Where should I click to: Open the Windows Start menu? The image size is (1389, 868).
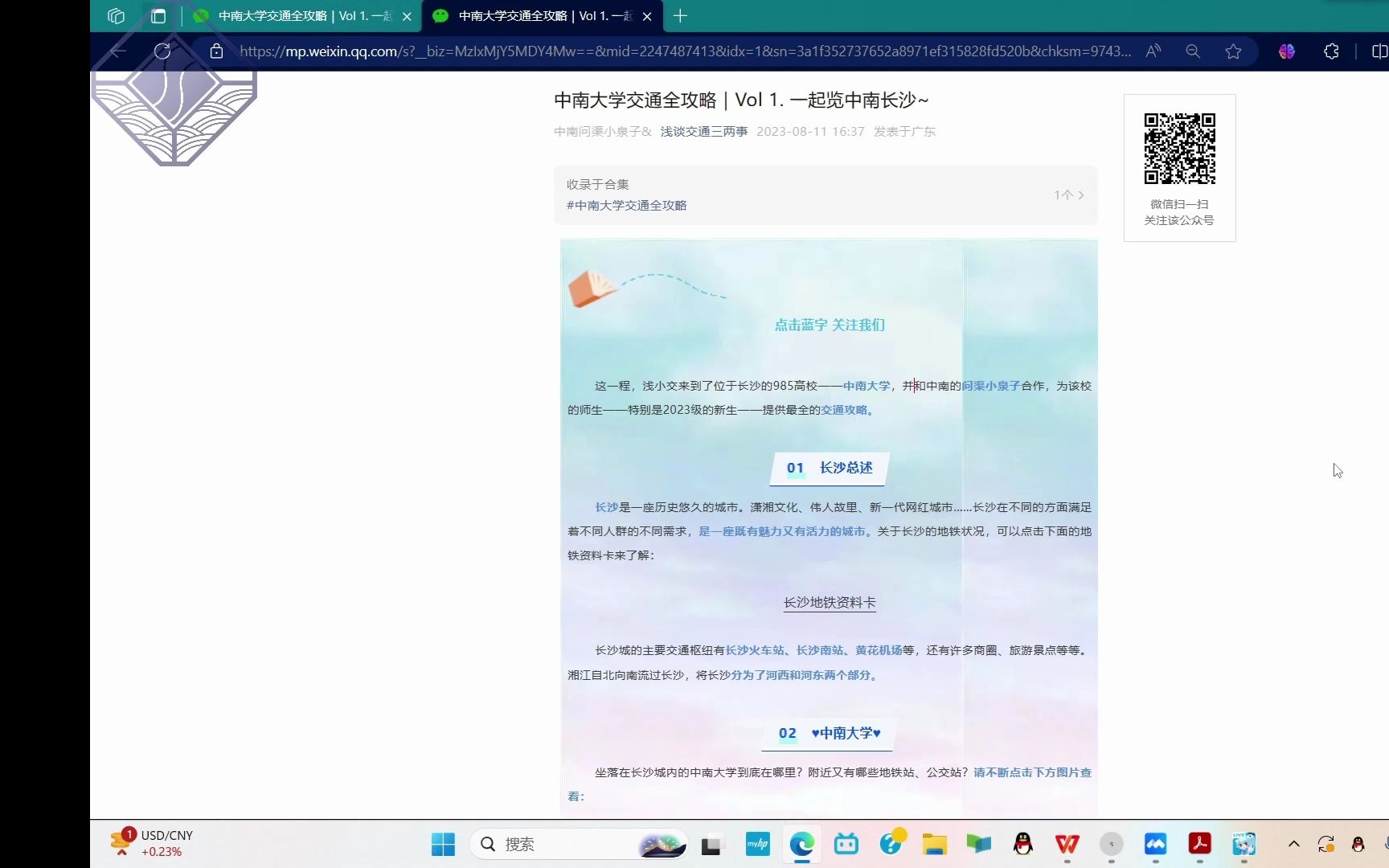tap(443, 844)
